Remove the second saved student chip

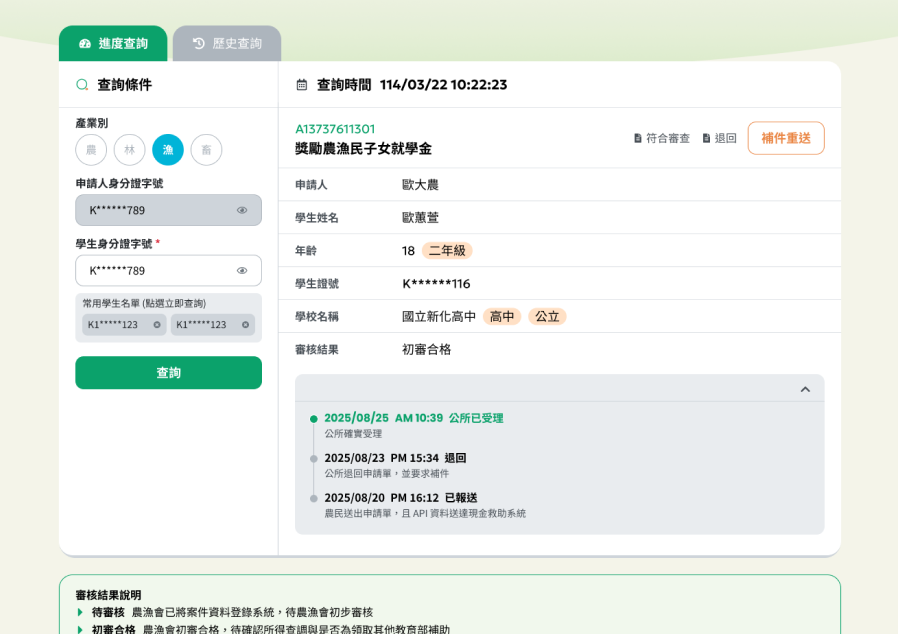coord(245,325)
